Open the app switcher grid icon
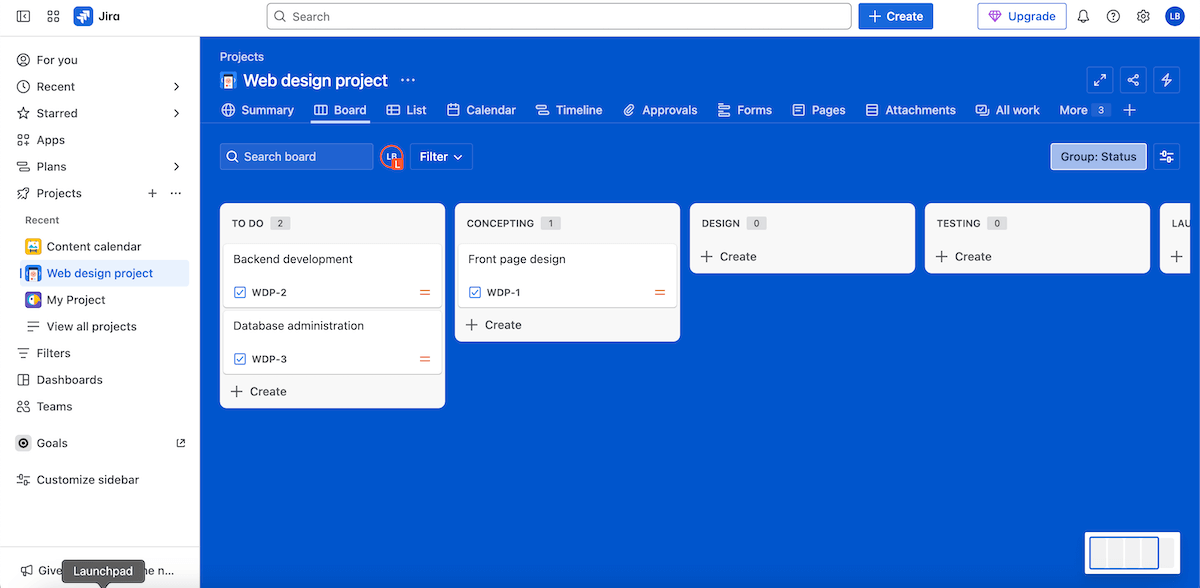 point(53,17)
